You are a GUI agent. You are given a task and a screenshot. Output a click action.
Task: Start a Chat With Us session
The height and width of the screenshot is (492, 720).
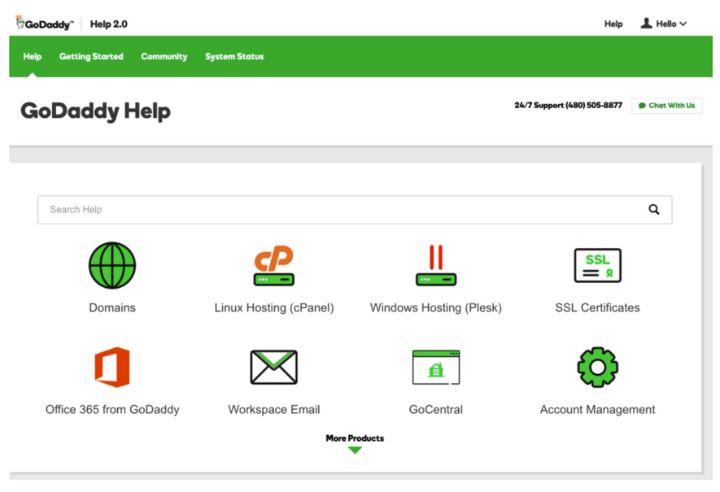pyautogui.click(x=667, y=106)
